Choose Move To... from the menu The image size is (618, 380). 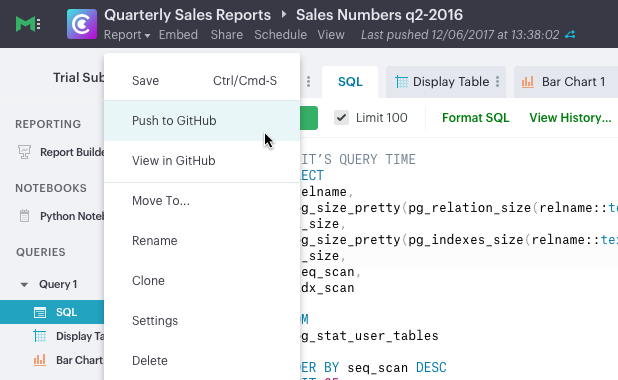[x=202, y=201]
